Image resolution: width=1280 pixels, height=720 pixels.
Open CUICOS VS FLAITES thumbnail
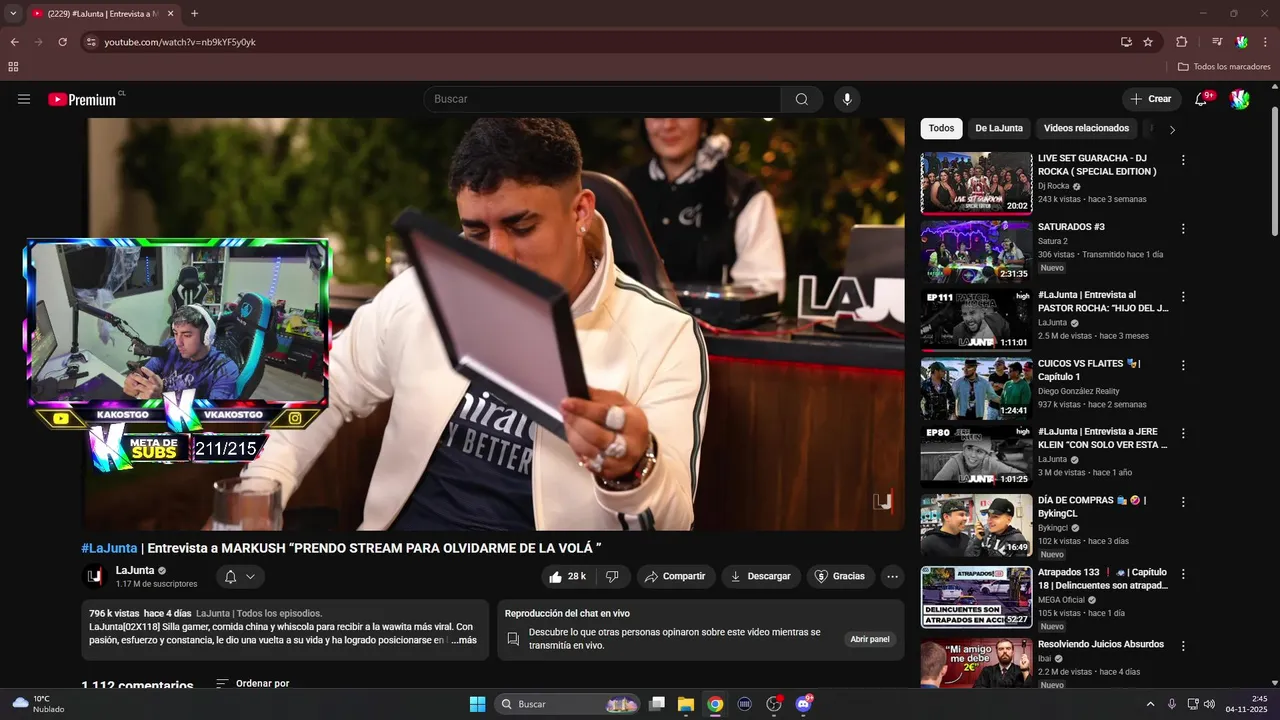click(x=976, y=388)
